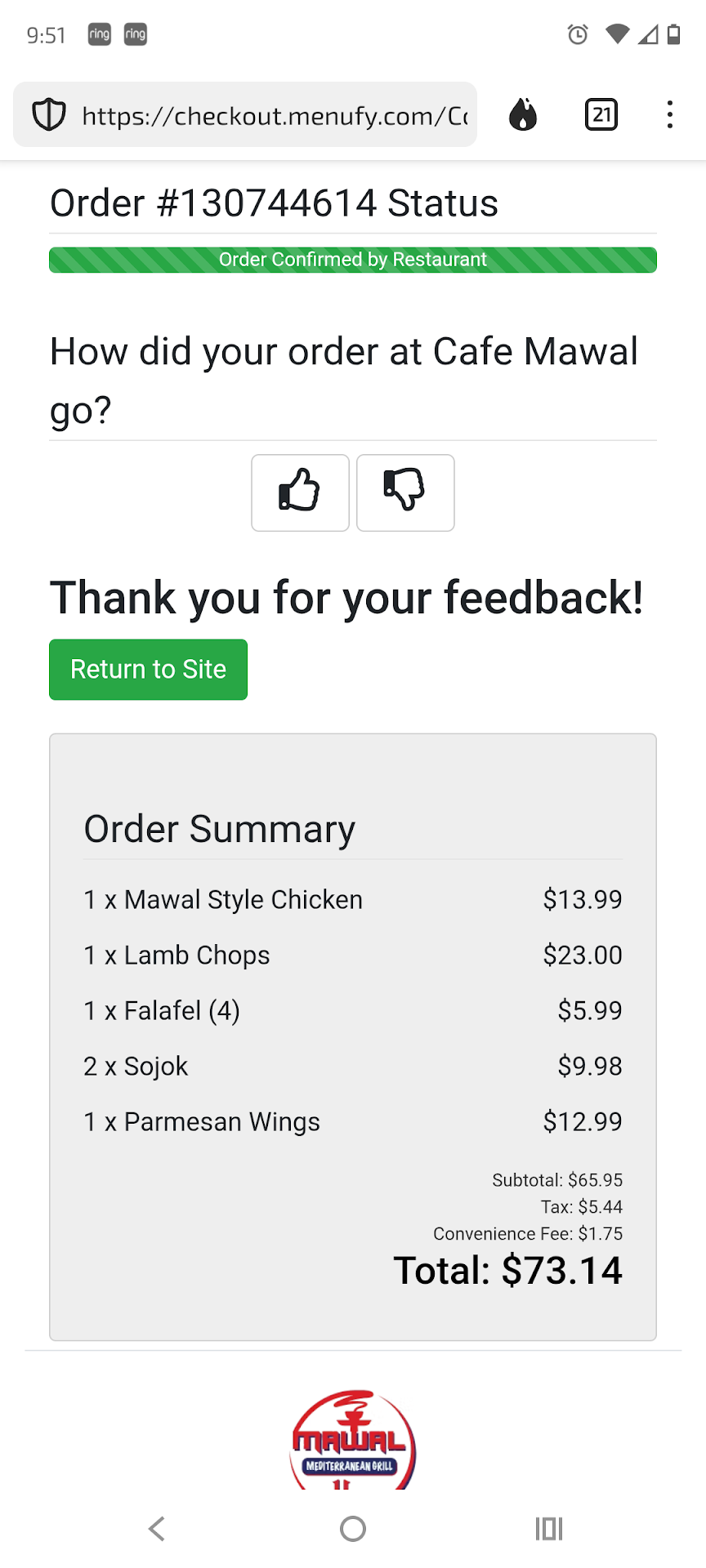
Task: Tap the Total $73.14 amount
Action: 508,1271
